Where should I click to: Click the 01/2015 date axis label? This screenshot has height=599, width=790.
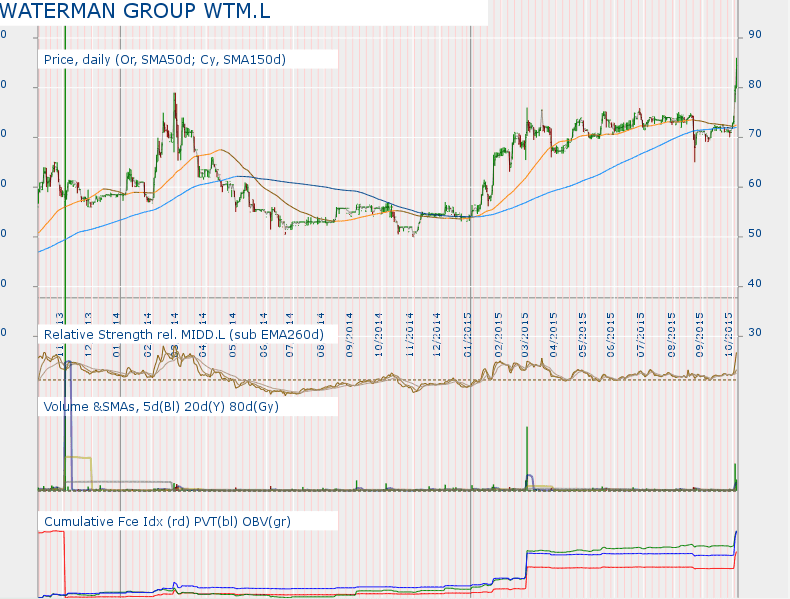(468, 335)
